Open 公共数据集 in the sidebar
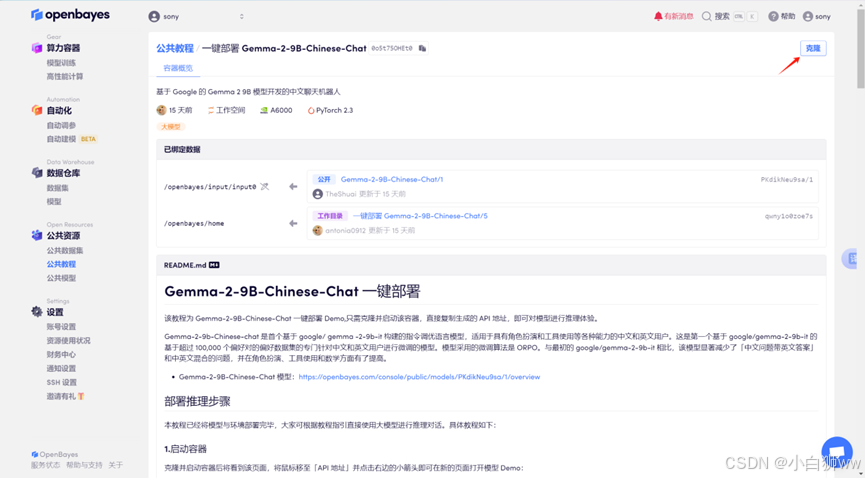Image resolution: width=865 pixels, height=478 pixels. coord(65,251)
